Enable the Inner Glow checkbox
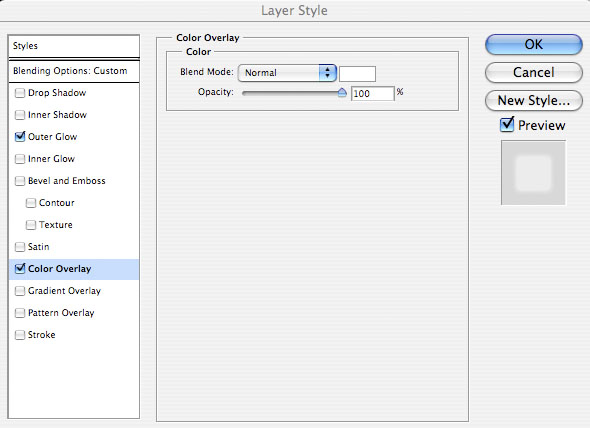Viewport: 590px width, 428px height. tap(20, 159)
